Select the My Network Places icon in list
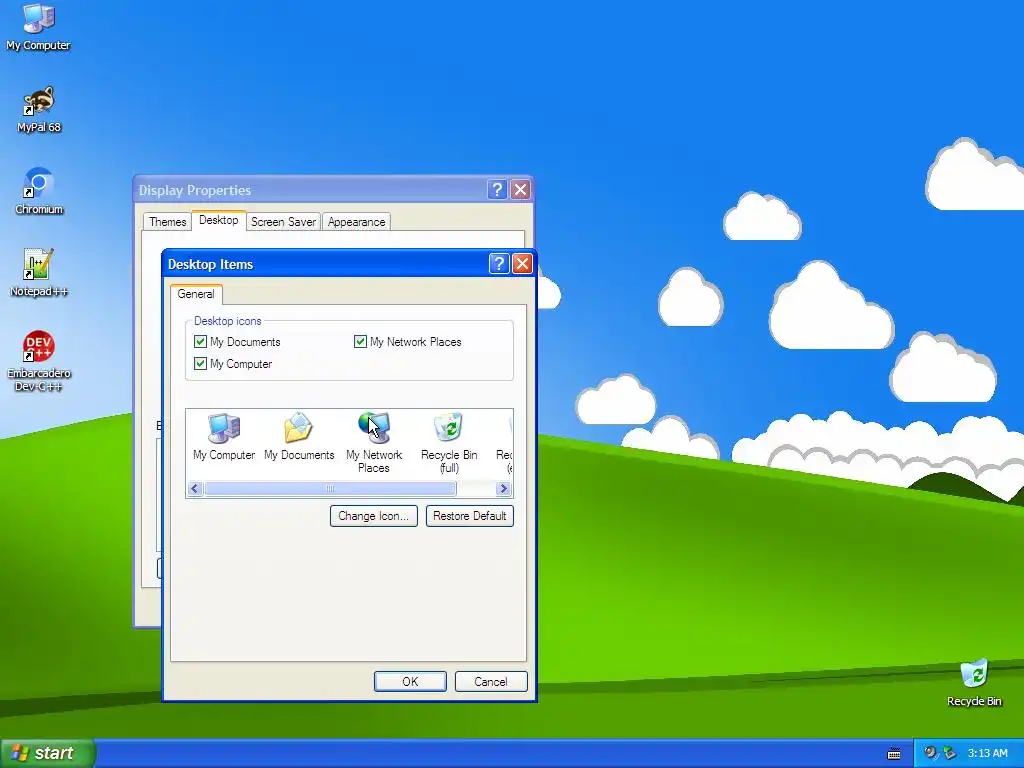1024x768 pixels. point(374,443)
